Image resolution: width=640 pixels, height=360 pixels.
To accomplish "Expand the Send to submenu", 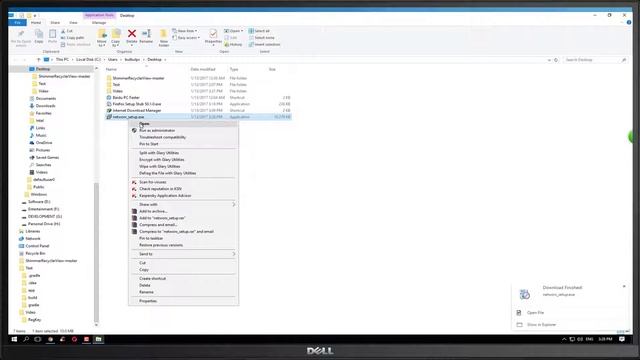I will click(x=183, y=254).
